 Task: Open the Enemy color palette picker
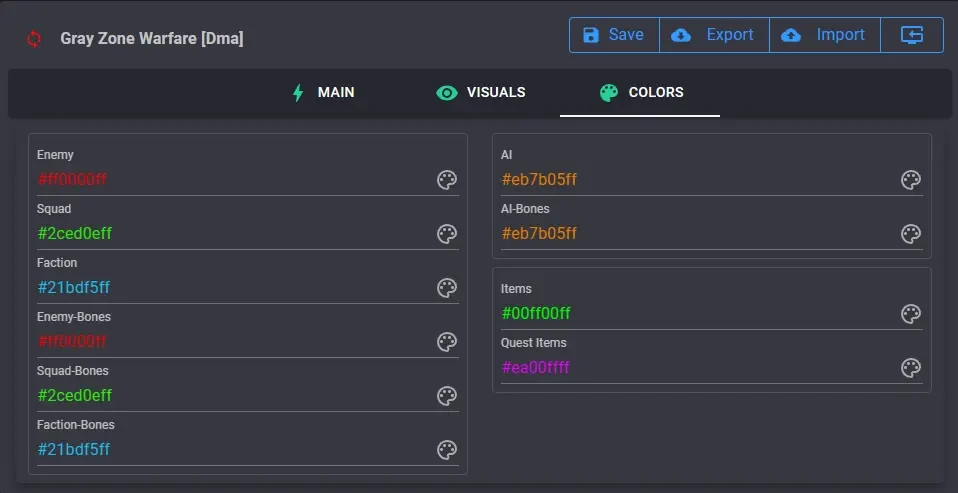447,180
